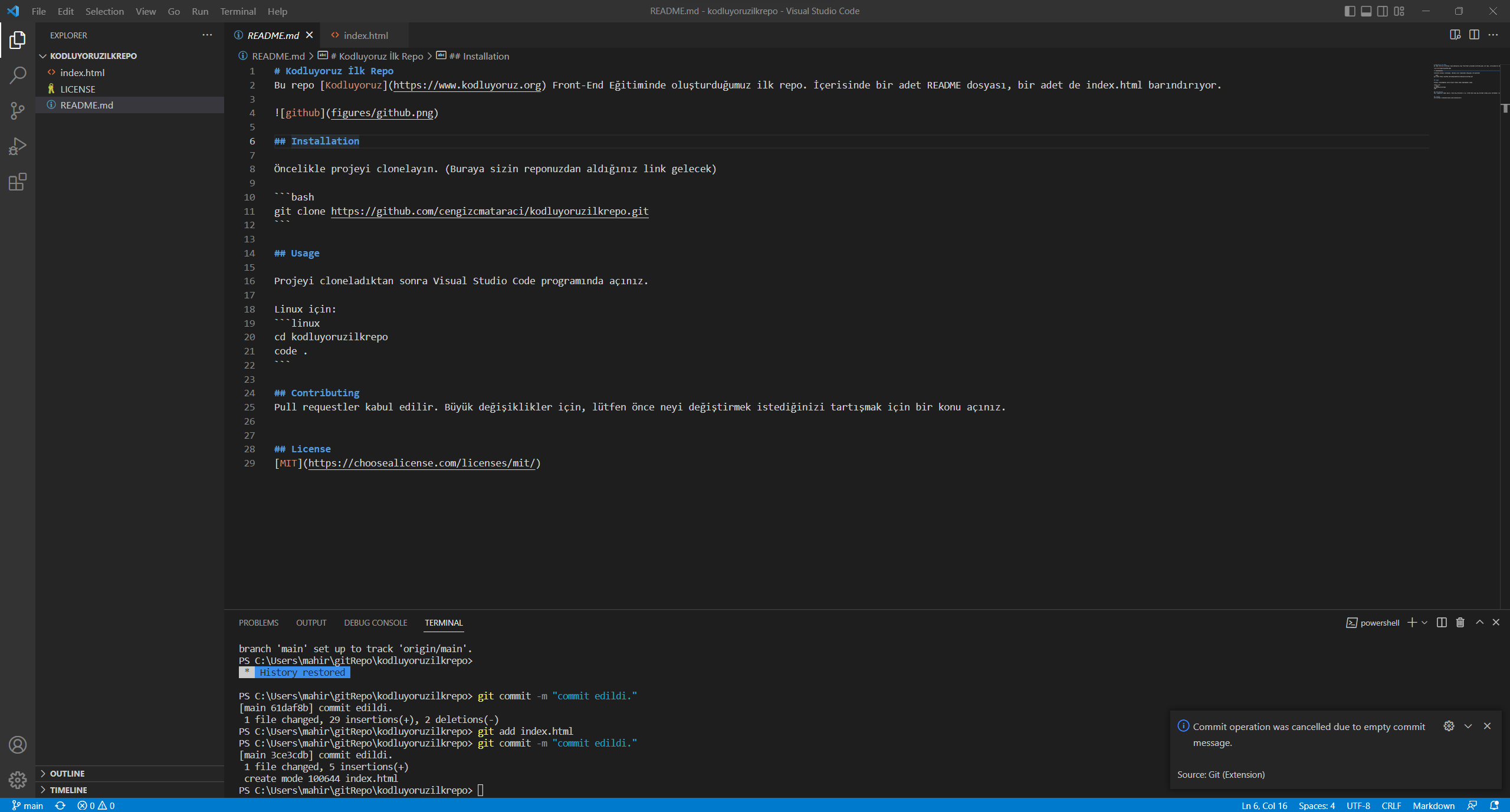
Task: Open the Run and Debug view
Action: point(18,146)
